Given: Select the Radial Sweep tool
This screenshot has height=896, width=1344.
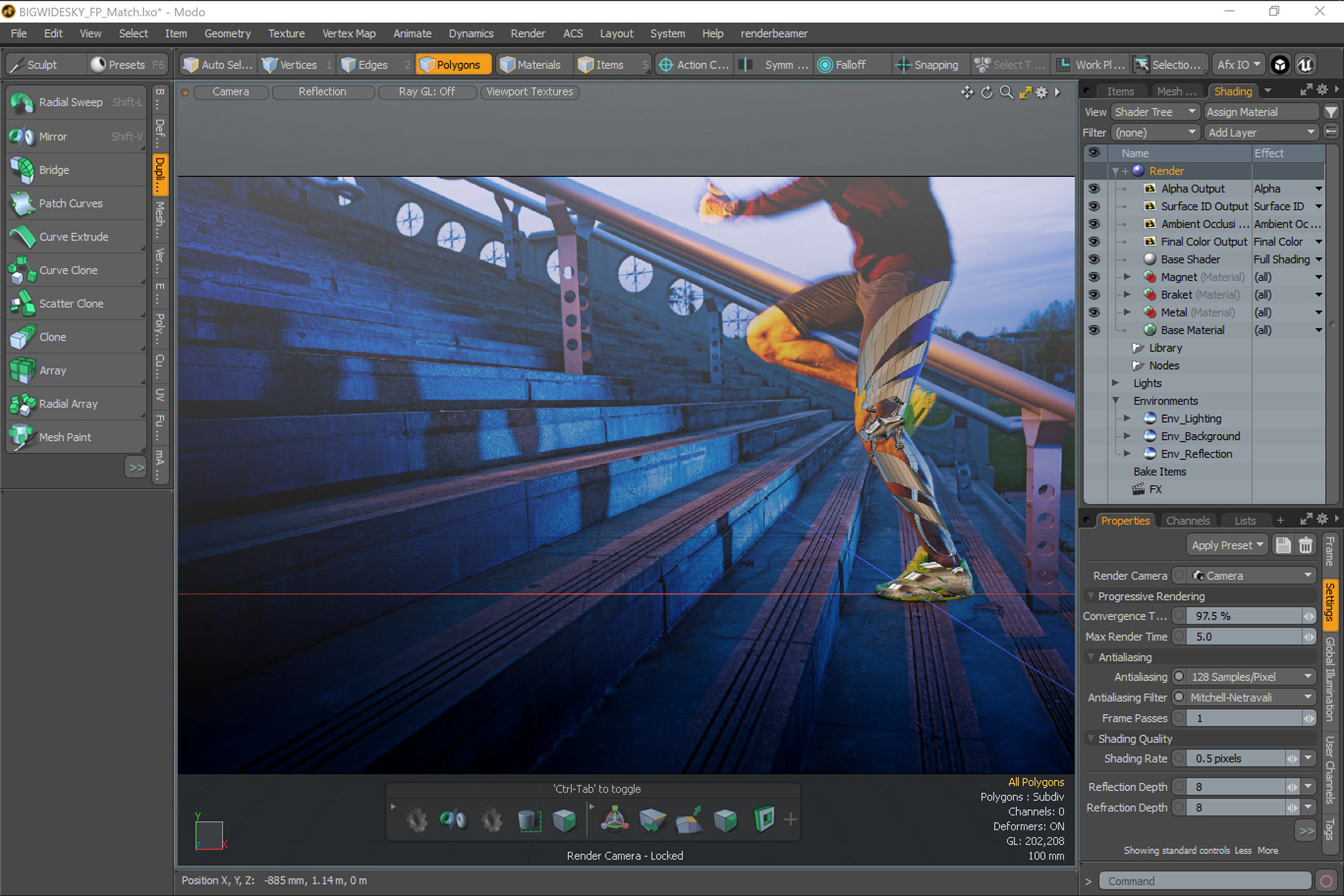Looking at the screenshot, I should coord(70,102).
